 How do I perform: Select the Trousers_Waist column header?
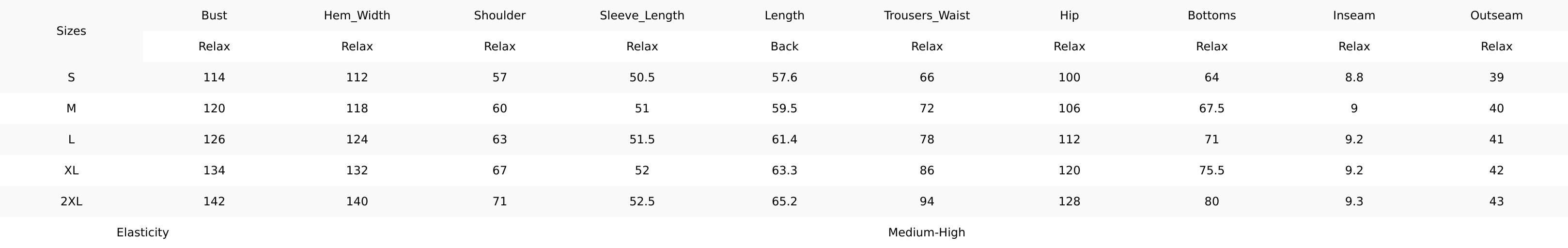tap(927, 16)
